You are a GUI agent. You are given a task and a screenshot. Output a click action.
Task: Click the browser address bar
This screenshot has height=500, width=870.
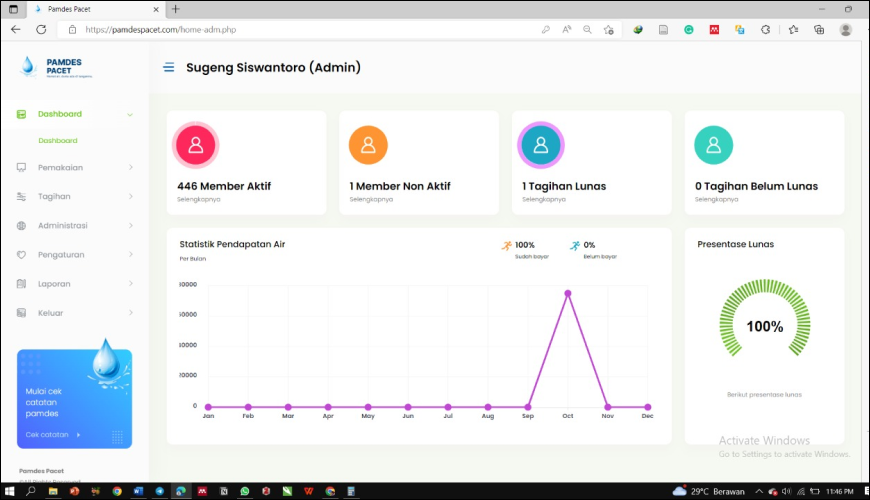tap(300, 30)
